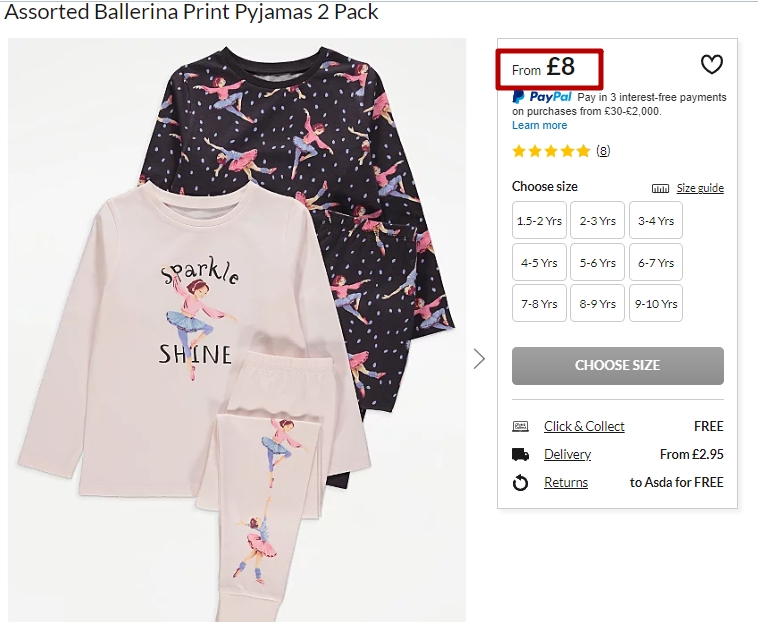
Task: Click the five-star rating stars
Action: 552,151
